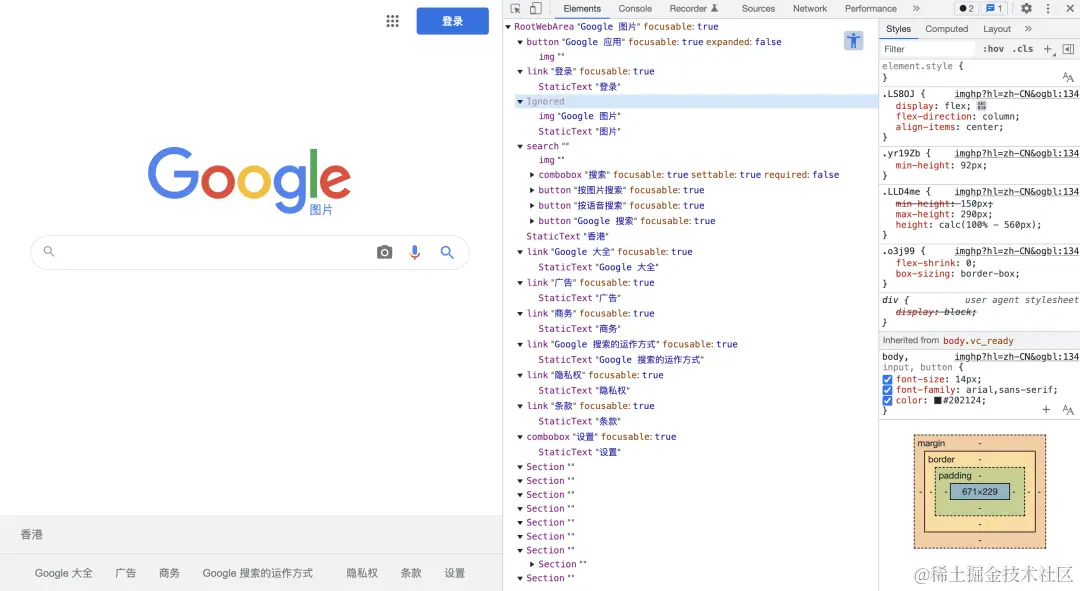This screenshot has height=591, width=1080.
Task: Expand the button "Google 搜索" node
Action: [x=532, y=221]
